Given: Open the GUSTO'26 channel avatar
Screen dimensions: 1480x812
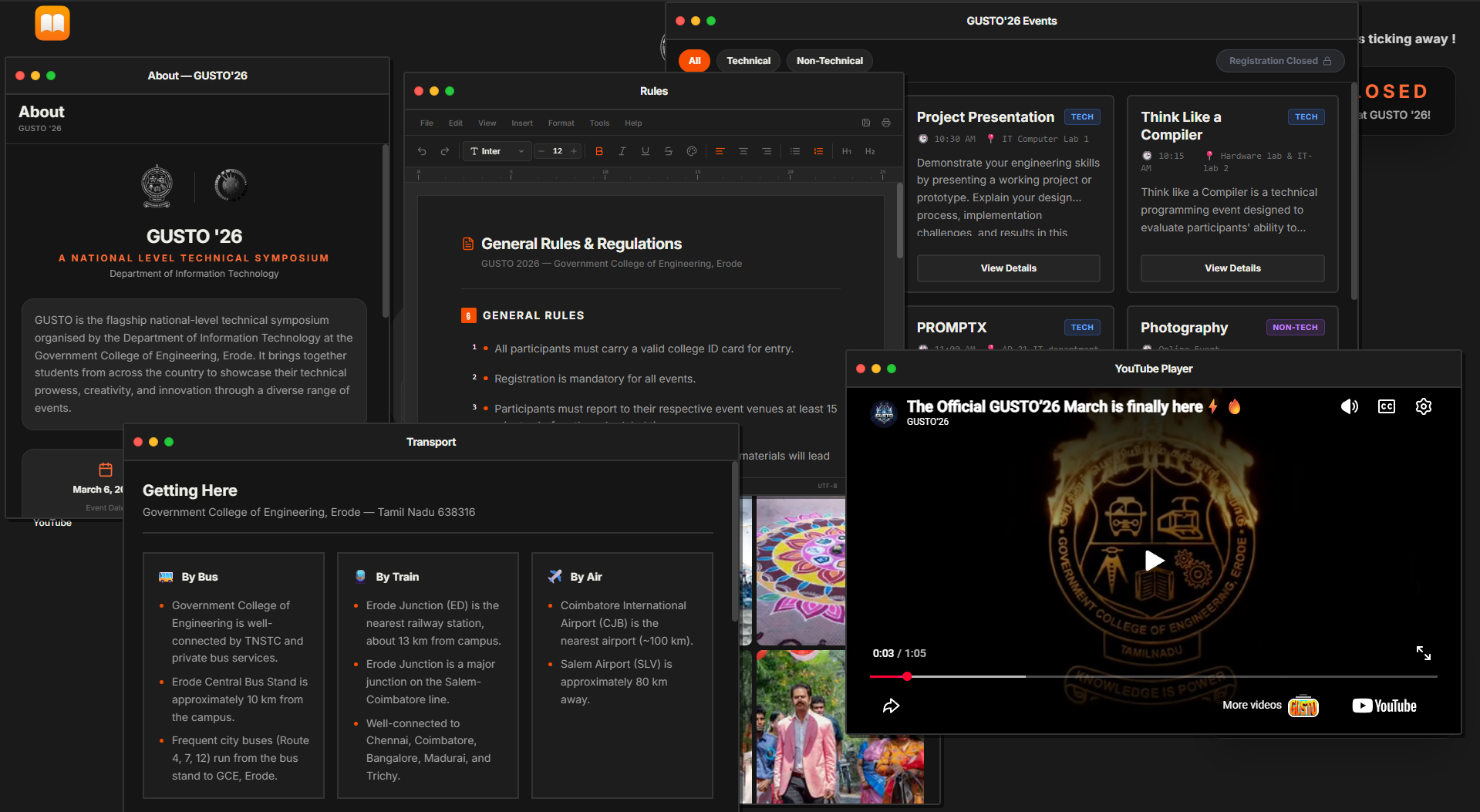Looking at the screenshot, I should pyautogui.click(x=884, y=413).
